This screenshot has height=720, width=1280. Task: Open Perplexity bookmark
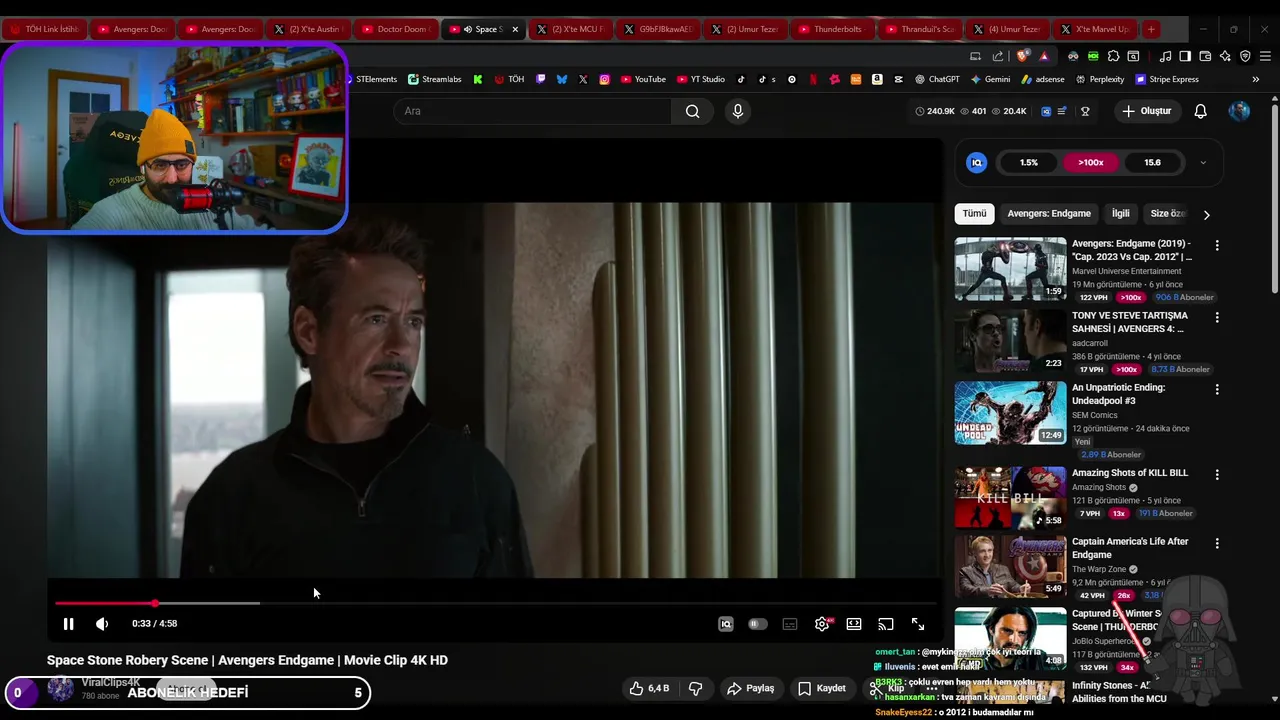coord(1100,79)
